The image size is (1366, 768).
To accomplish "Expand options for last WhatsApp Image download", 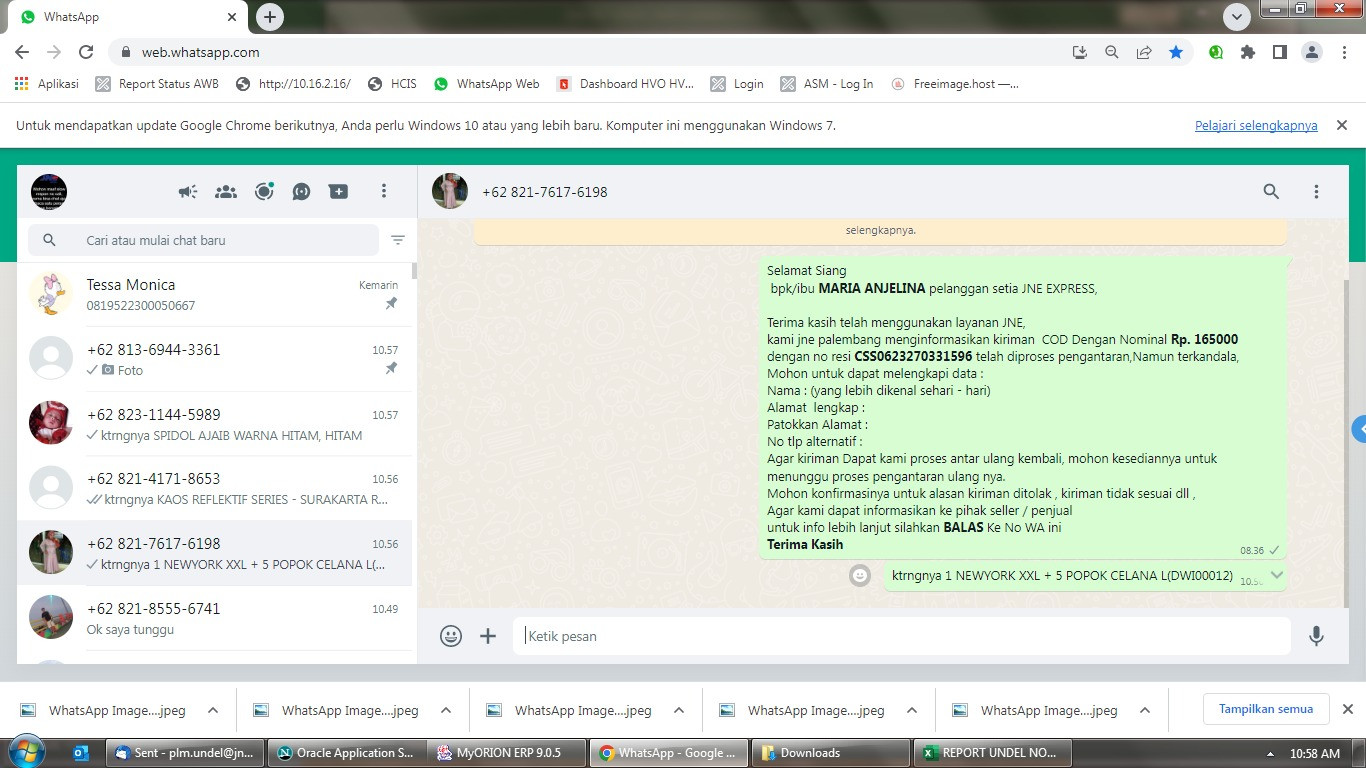I will pyautogui.click(x=1145, y=711).
